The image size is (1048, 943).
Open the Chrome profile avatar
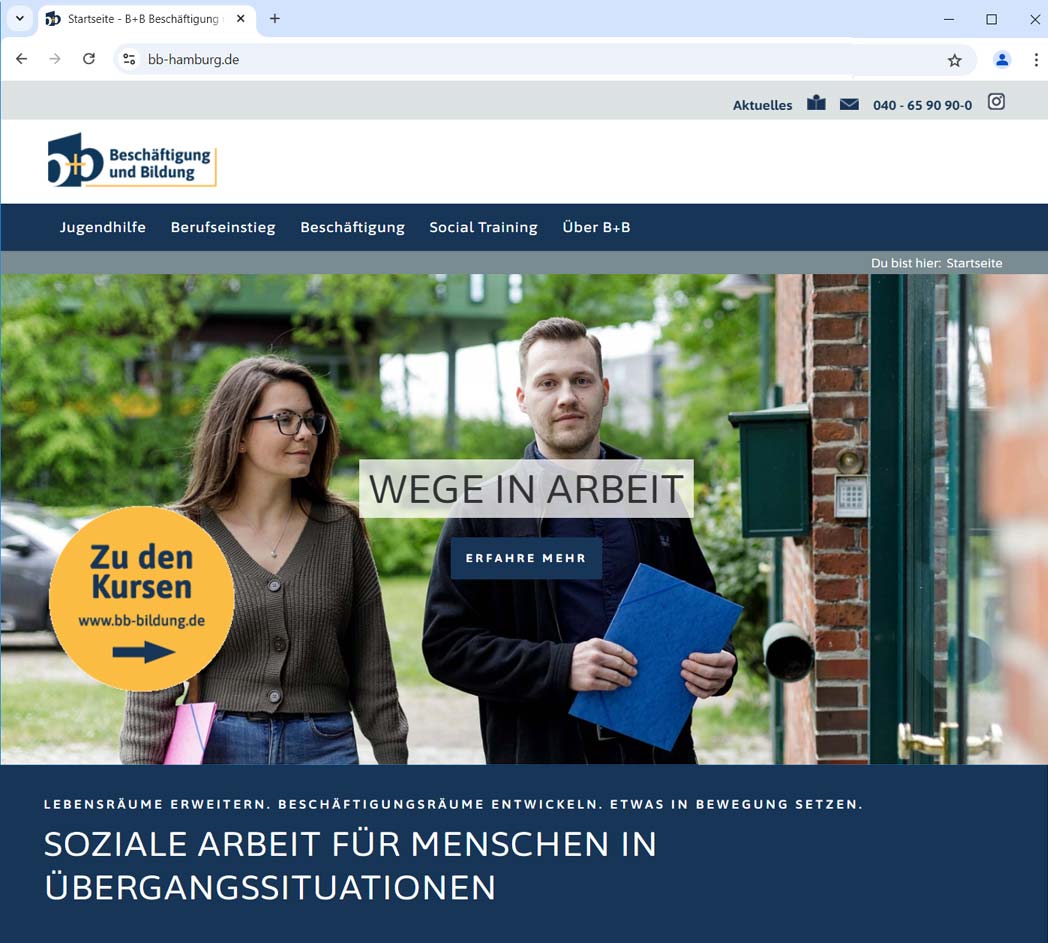coord(1002,59)
